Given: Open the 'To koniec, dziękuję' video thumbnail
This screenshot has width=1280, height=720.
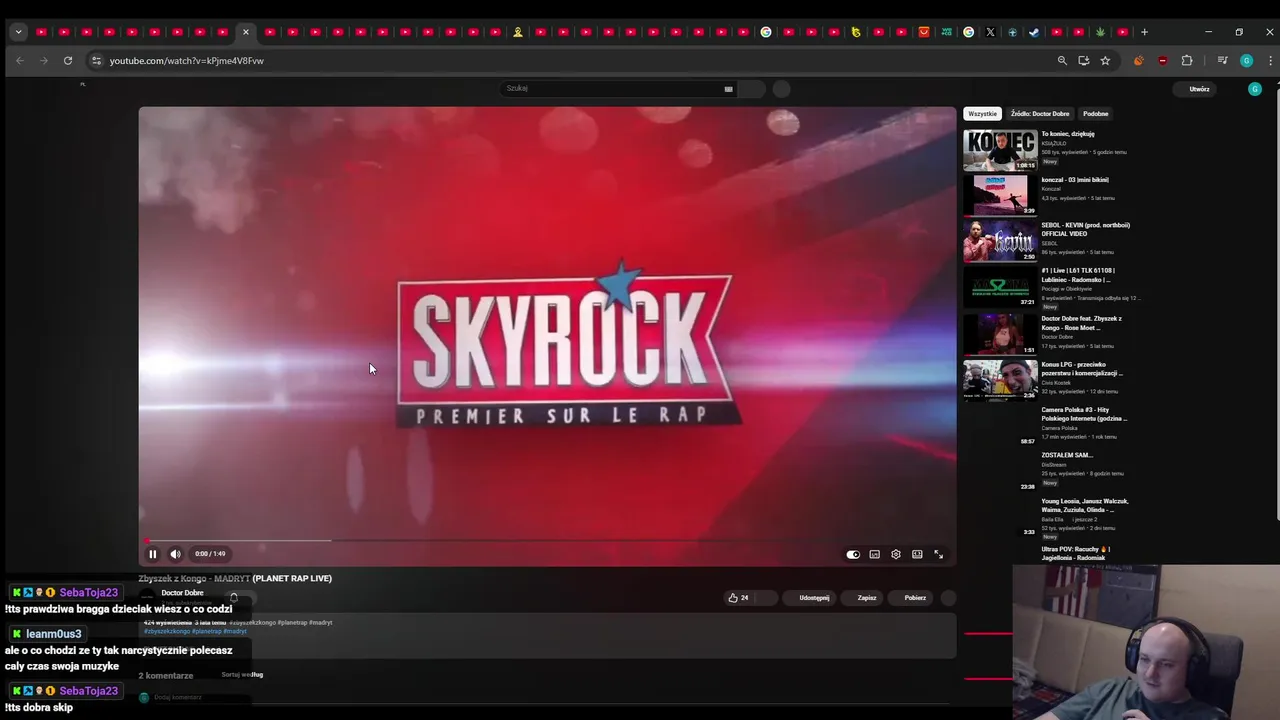Looking at the screenshot, I should pyautogui.click(x=1000, y=150).
